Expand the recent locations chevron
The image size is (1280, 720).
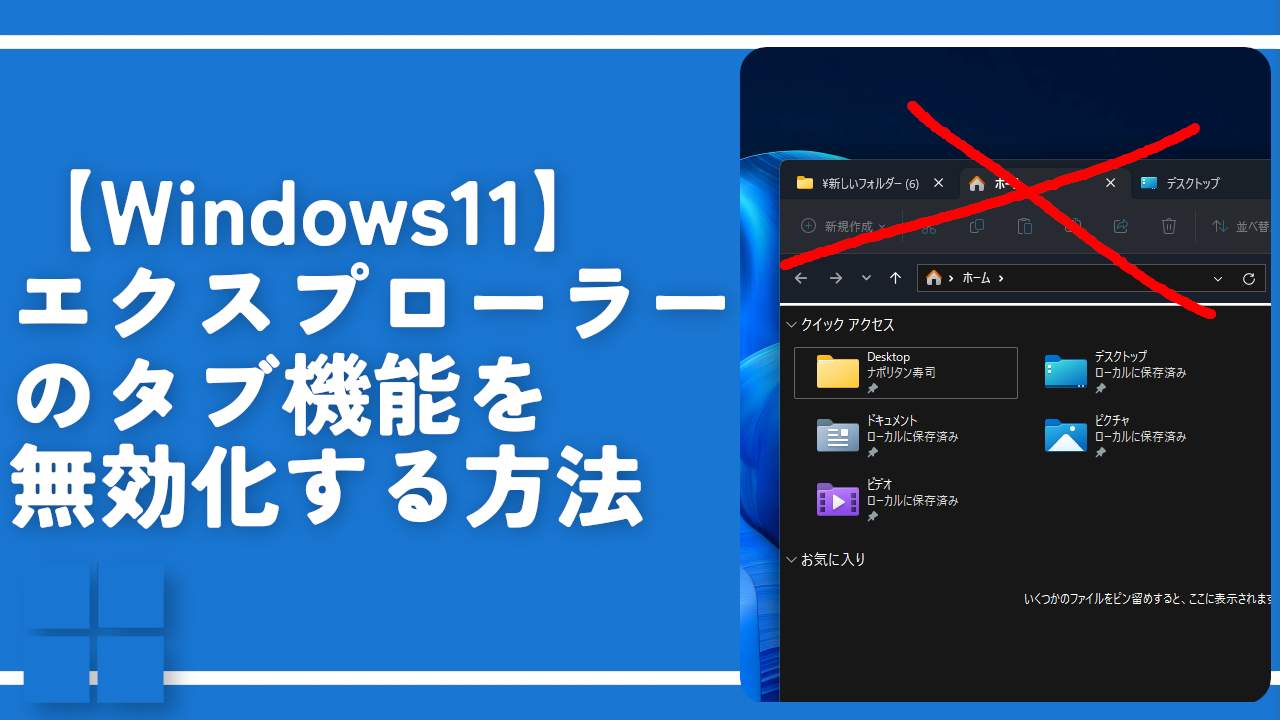tap(866, 278)
